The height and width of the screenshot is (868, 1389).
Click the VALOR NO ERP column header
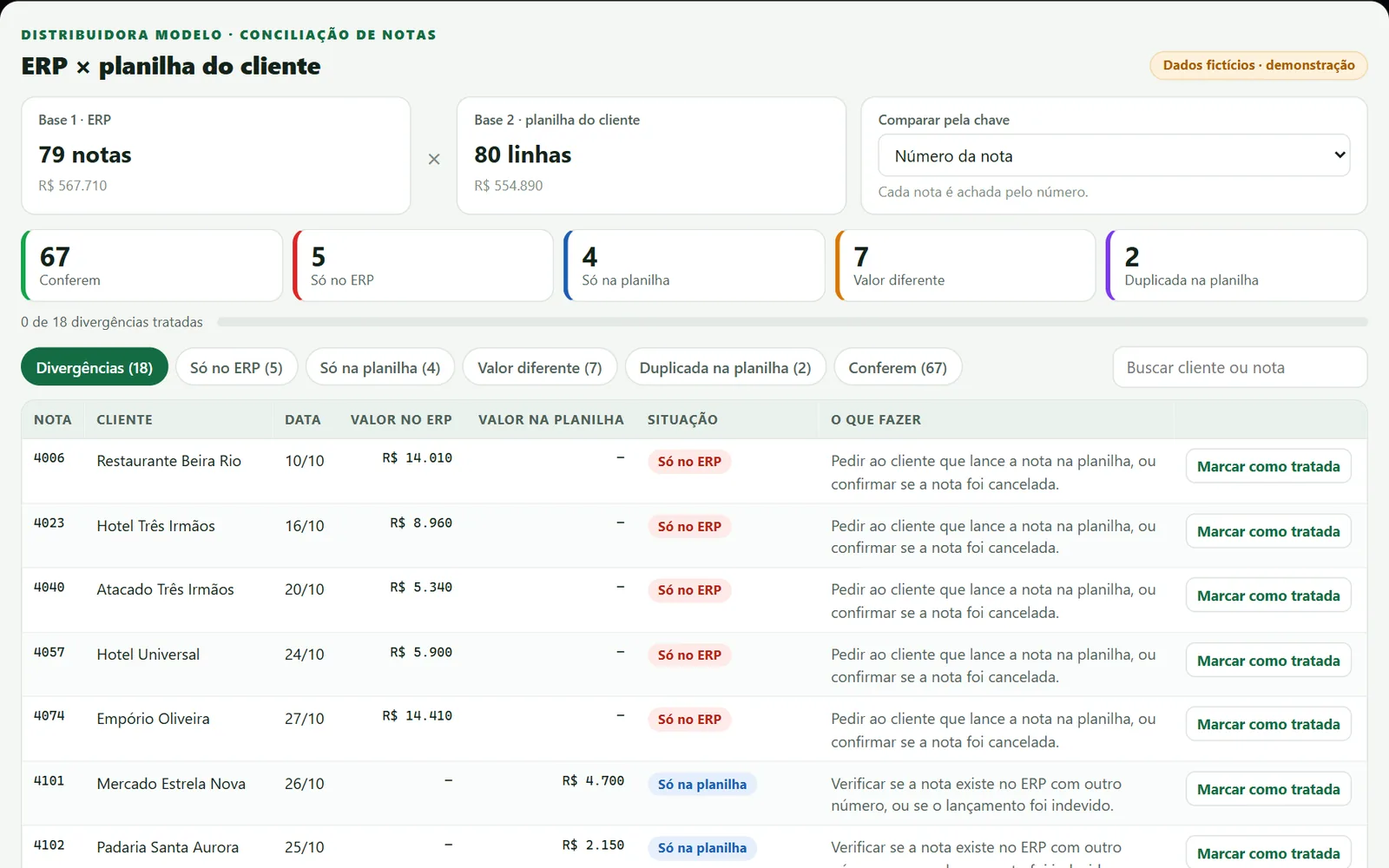click(401, 419)
